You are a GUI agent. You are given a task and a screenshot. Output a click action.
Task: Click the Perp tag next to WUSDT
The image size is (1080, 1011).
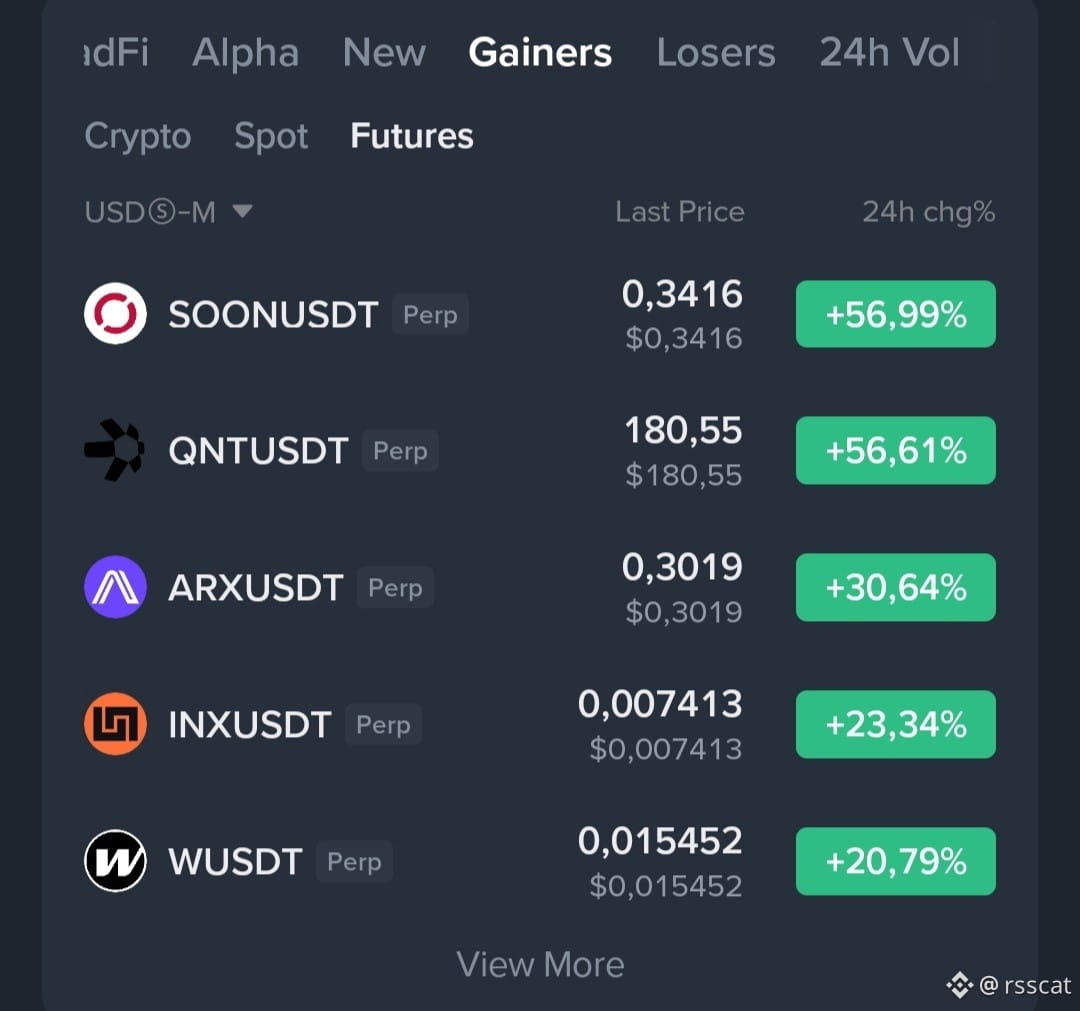(354, 862)
